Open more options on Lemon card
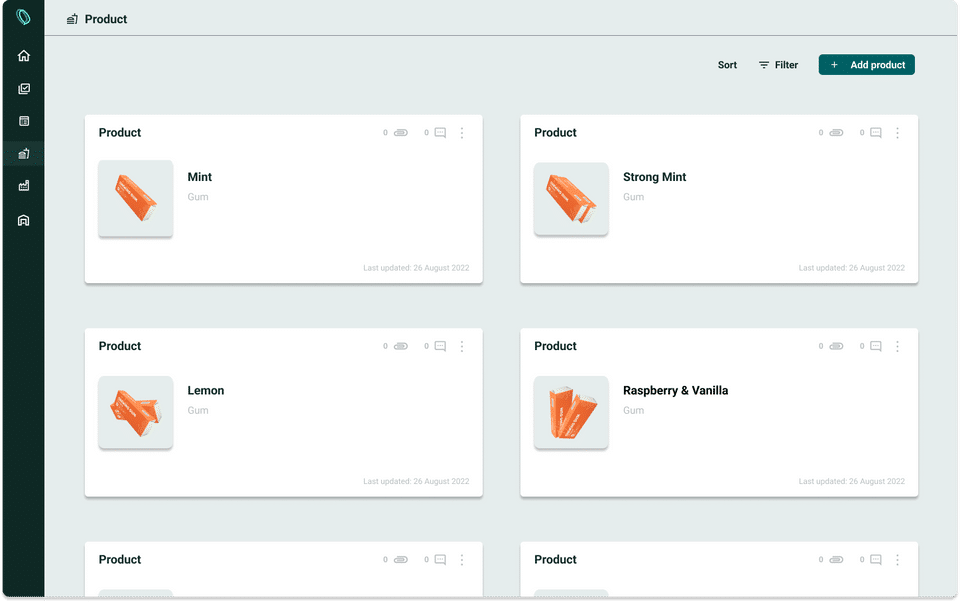 [x=462, y=347]
